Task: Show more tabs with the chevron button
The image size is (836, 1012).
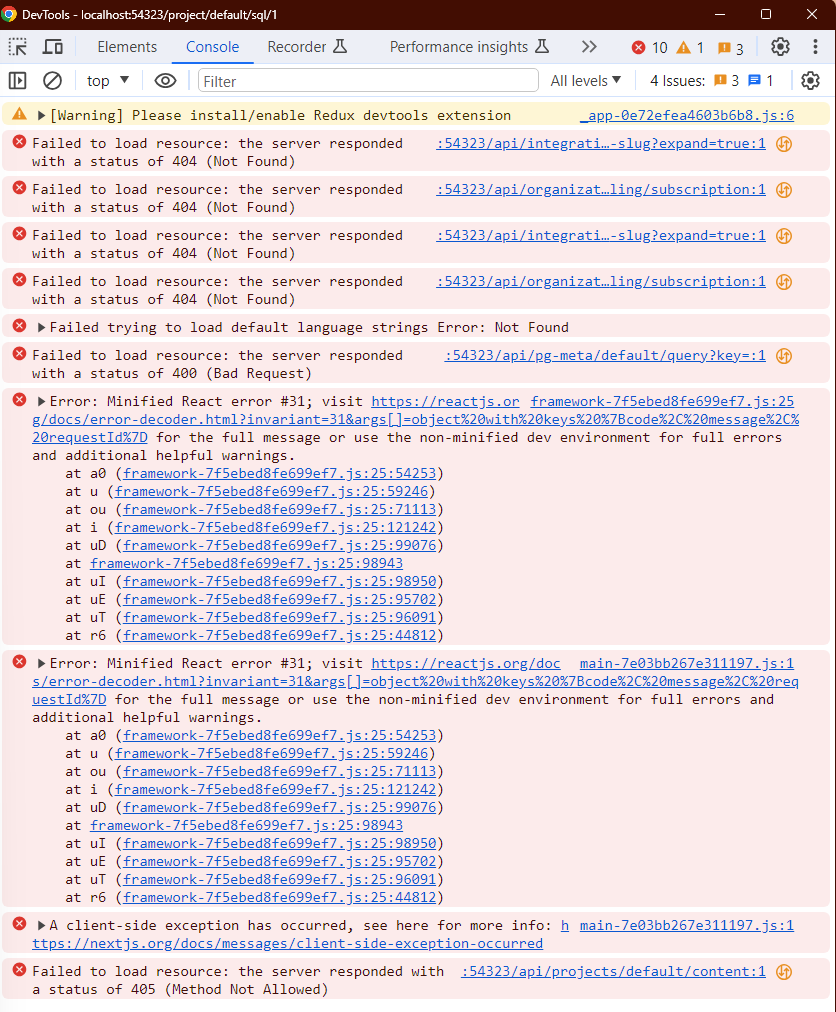Action: pos(589,47)
